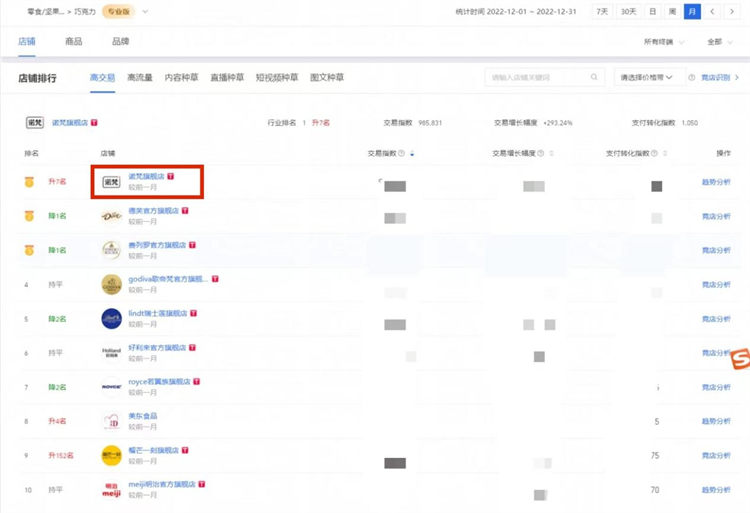Viewport: 750px width, 513px height.
Task: Select the 30天 period option
Action: tap(628, 12)
